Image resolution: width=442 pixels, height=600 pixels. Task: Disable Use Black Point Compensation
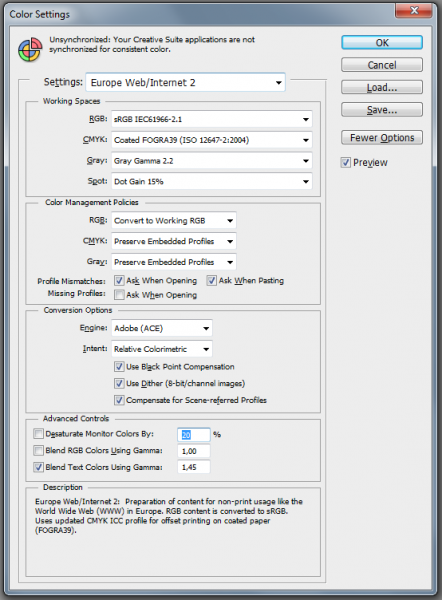click(x=119, y=367)
